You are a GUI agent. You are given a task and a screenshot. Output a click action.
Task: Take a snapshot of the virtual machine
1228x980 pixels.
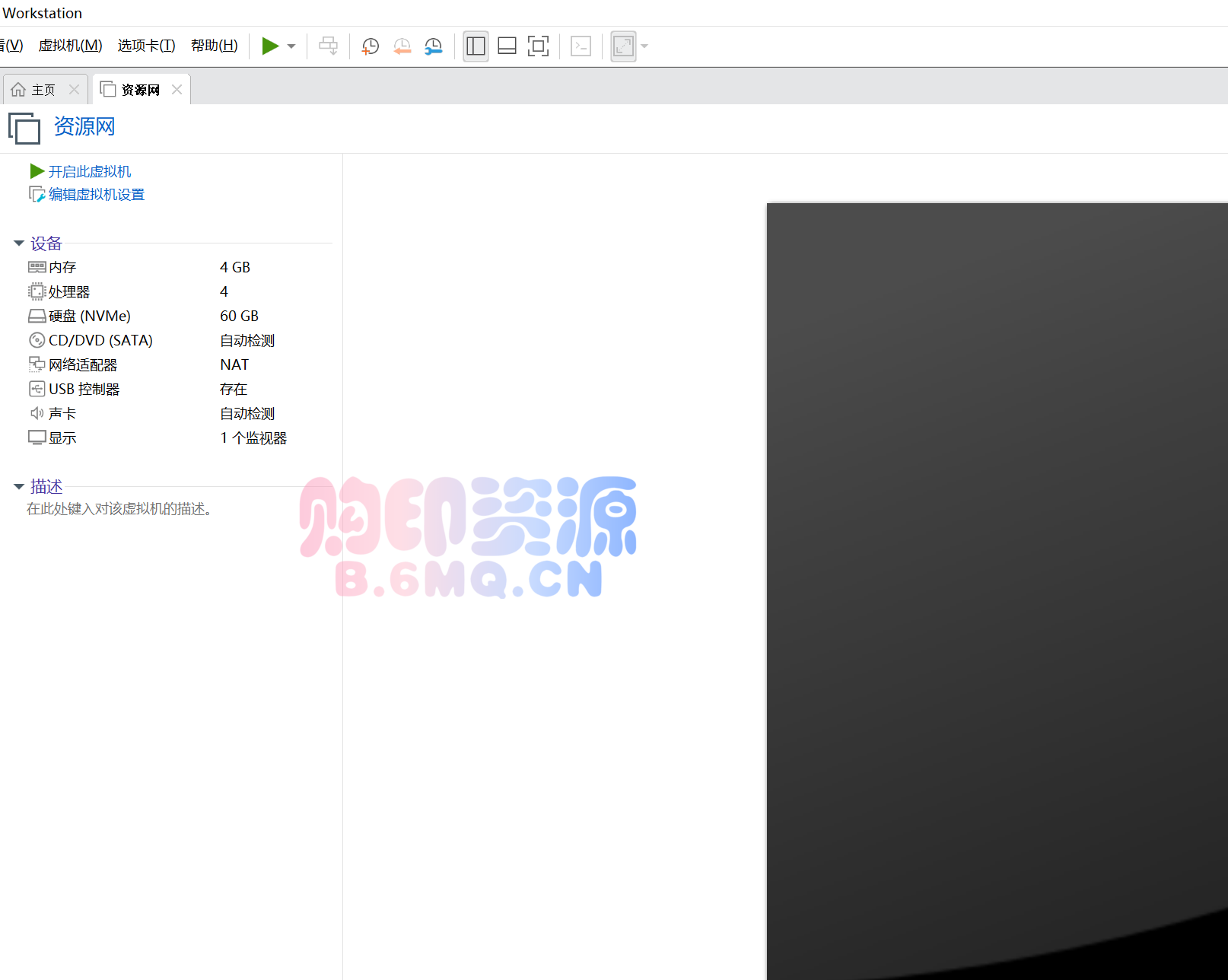point(371,46)
